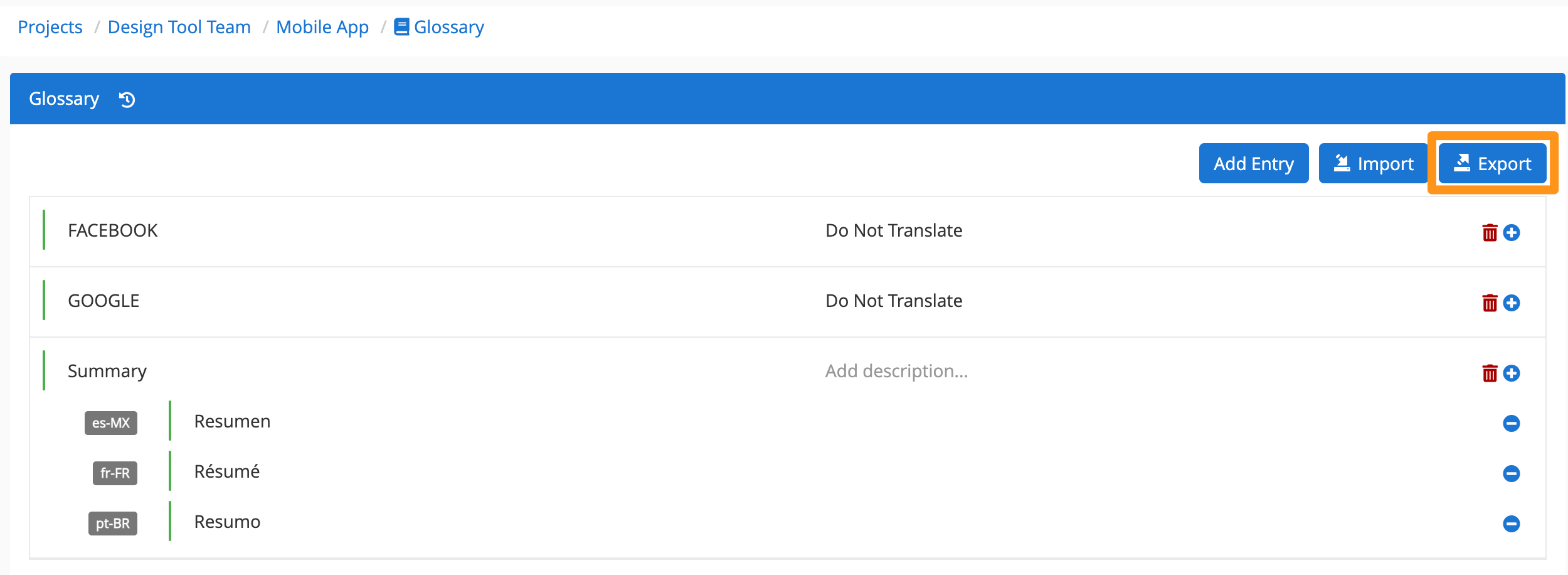Edit the Resumen translation text

(232, 422)
